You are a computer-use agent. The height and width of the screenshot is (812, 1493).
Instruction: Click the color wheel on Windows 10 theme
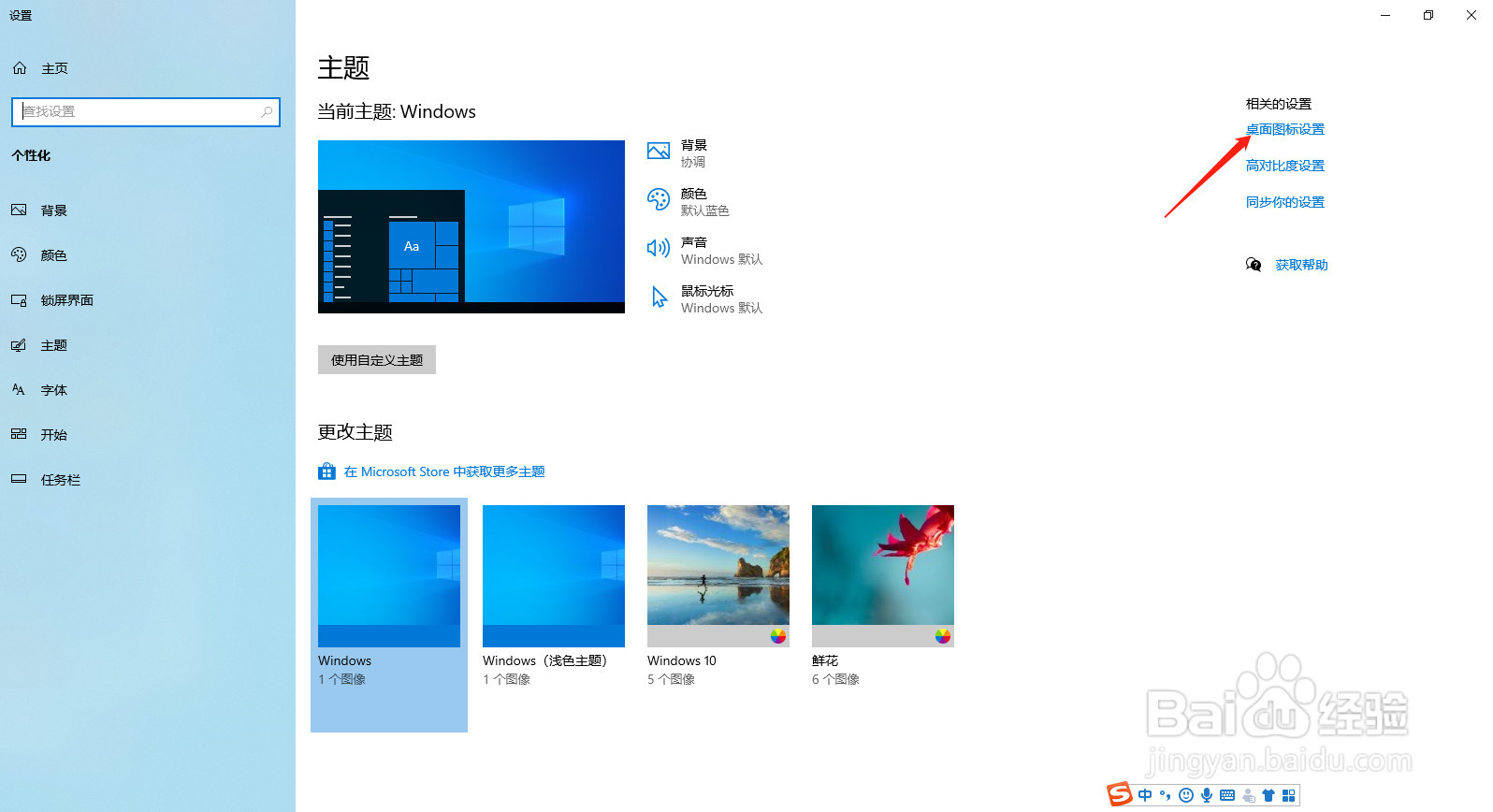click(778, 636)
